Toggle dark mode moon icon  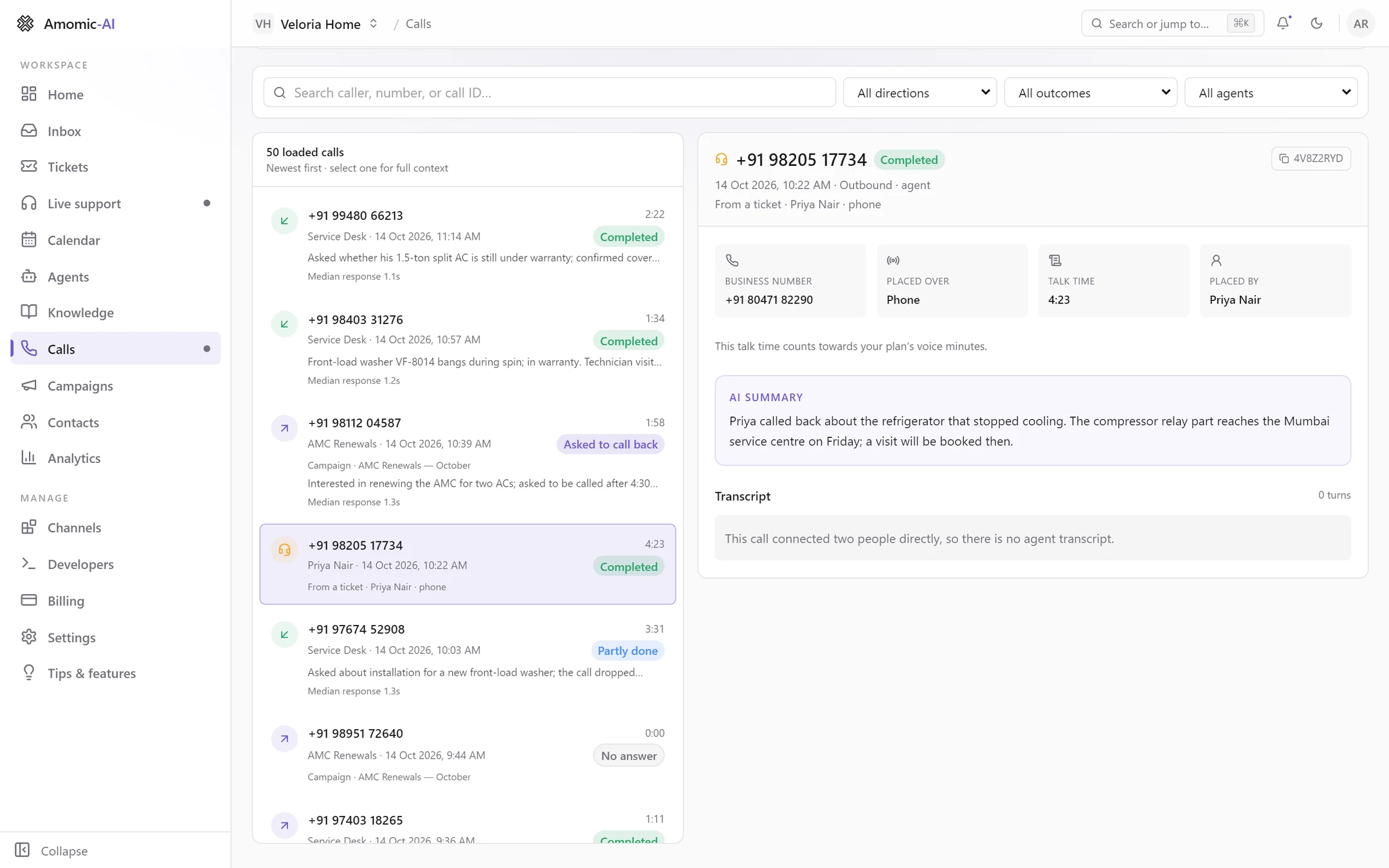tap(1316, 23)
